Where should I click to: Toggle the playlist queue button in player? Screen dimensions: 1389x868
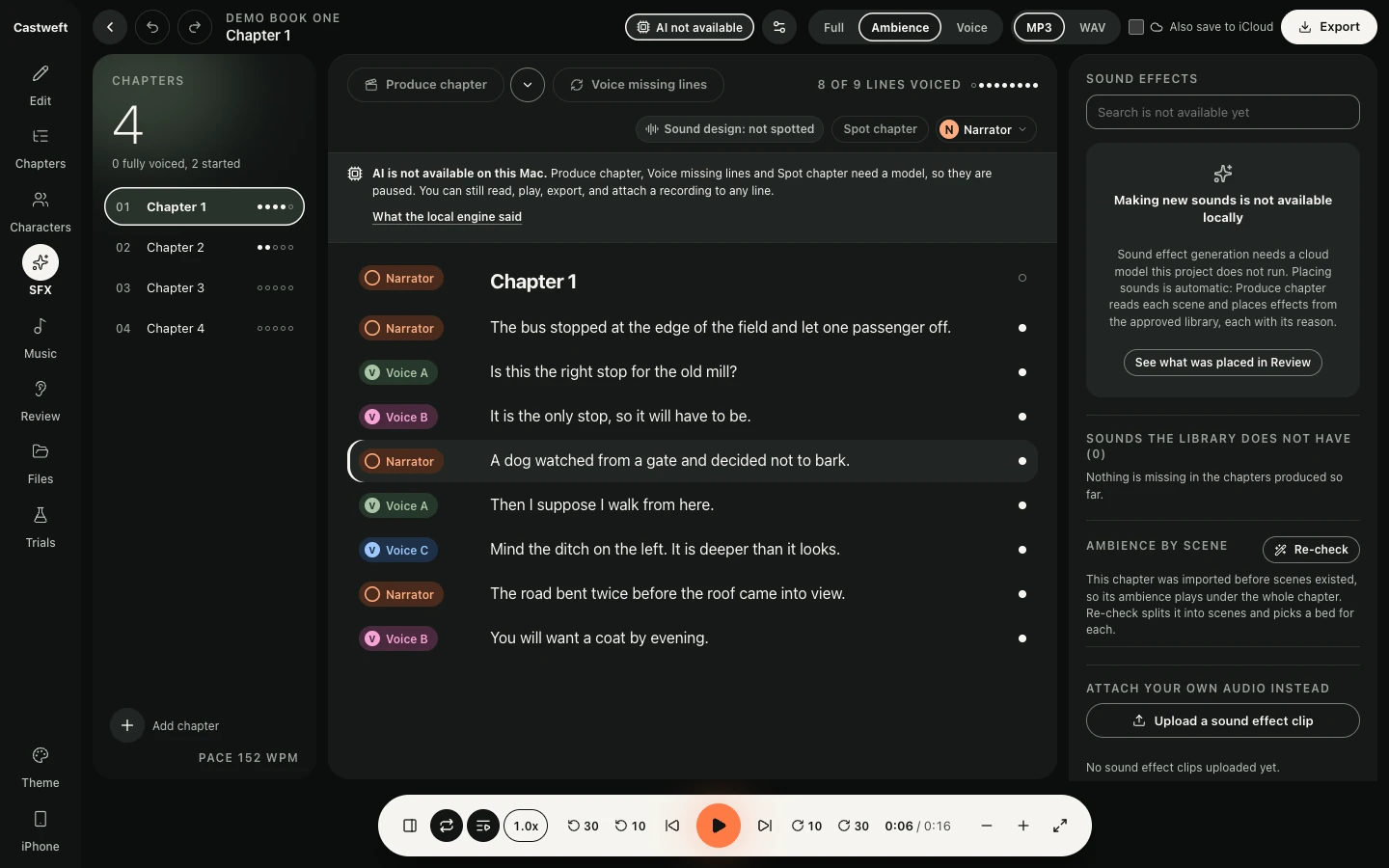click(x=483, y=826)
